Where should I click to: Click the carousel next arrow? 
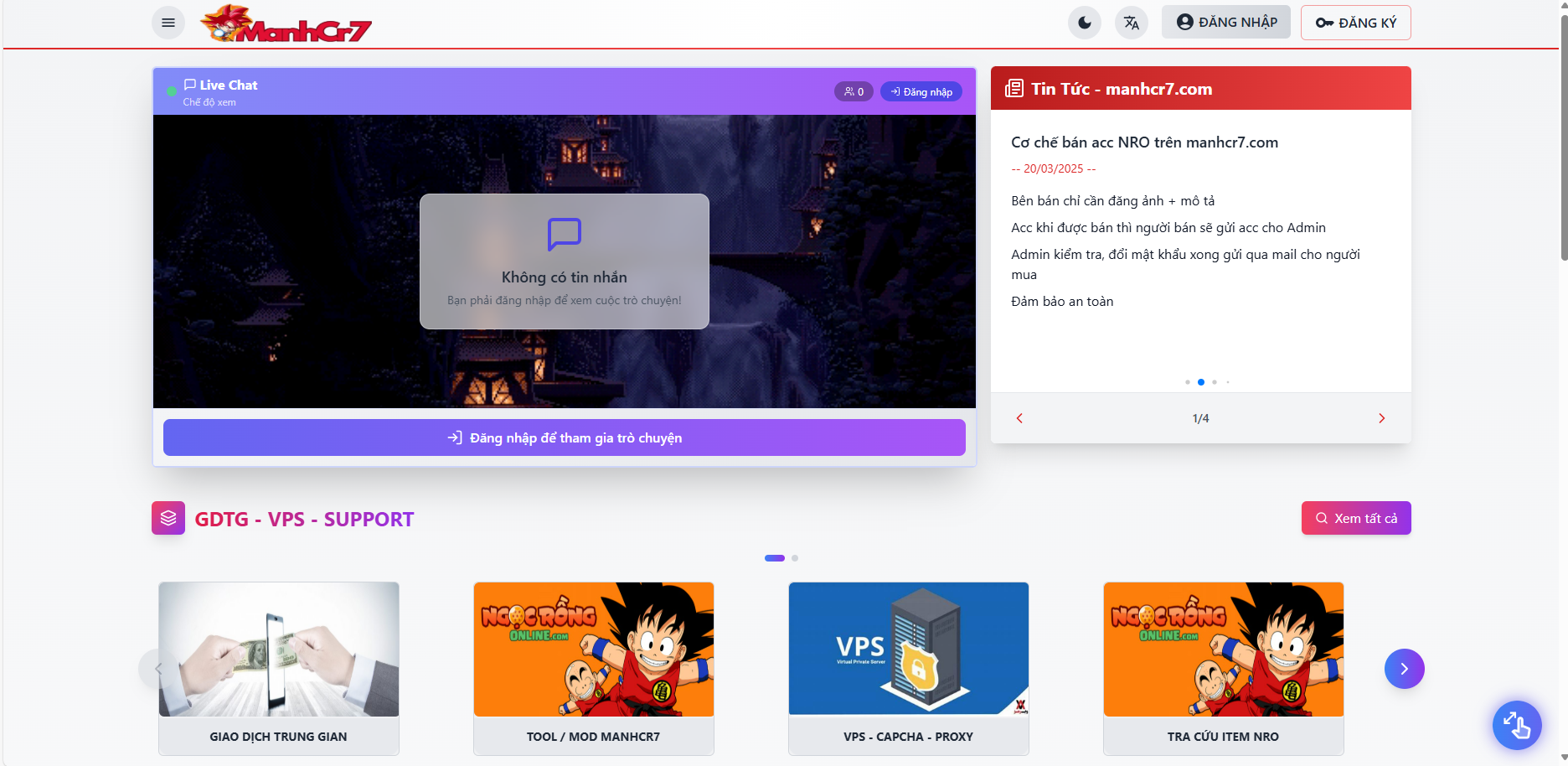1405,669
